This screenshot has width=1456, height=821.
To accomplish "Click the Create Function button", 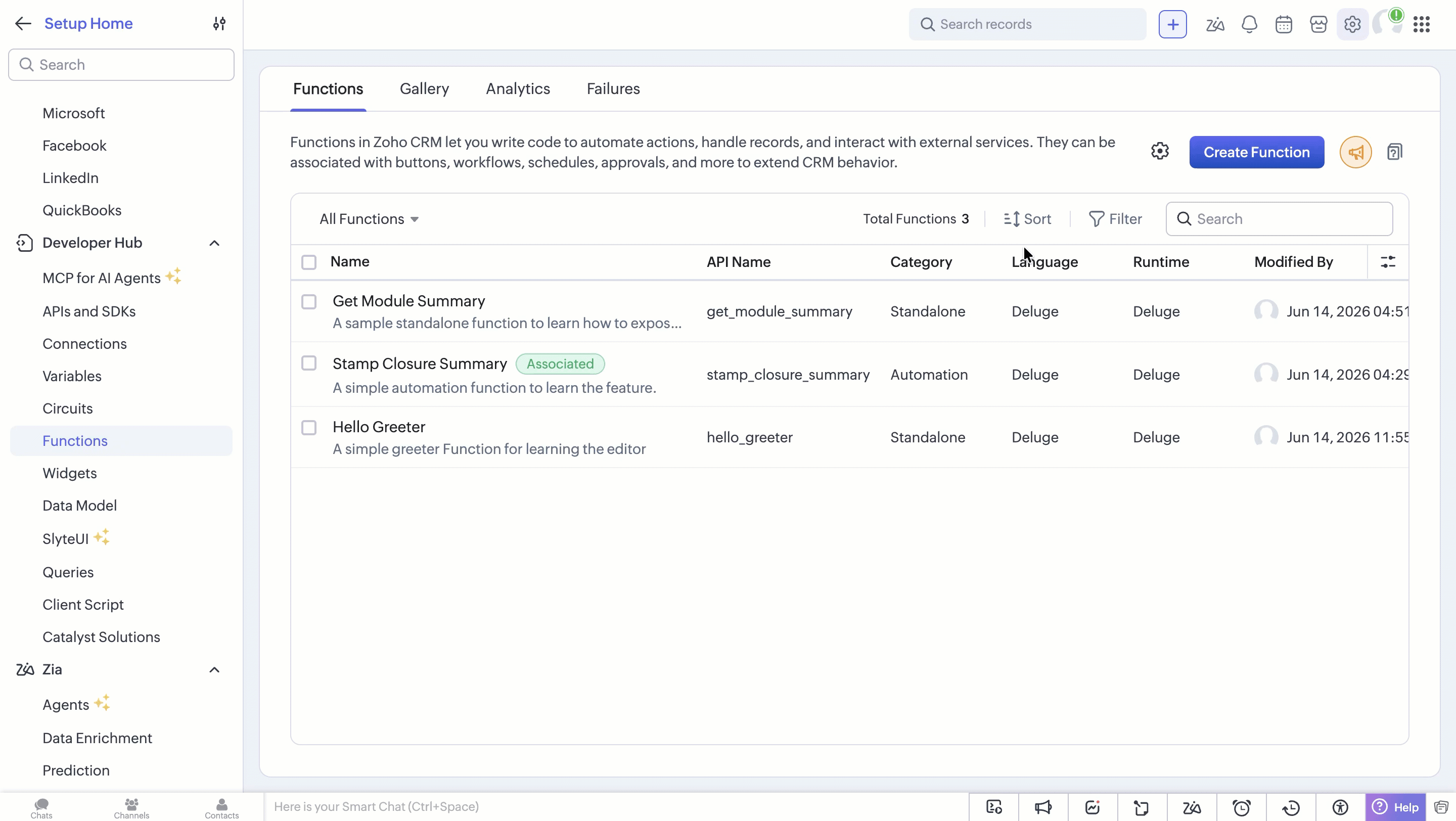I will pyautogui.click(x=1256, y=152).
